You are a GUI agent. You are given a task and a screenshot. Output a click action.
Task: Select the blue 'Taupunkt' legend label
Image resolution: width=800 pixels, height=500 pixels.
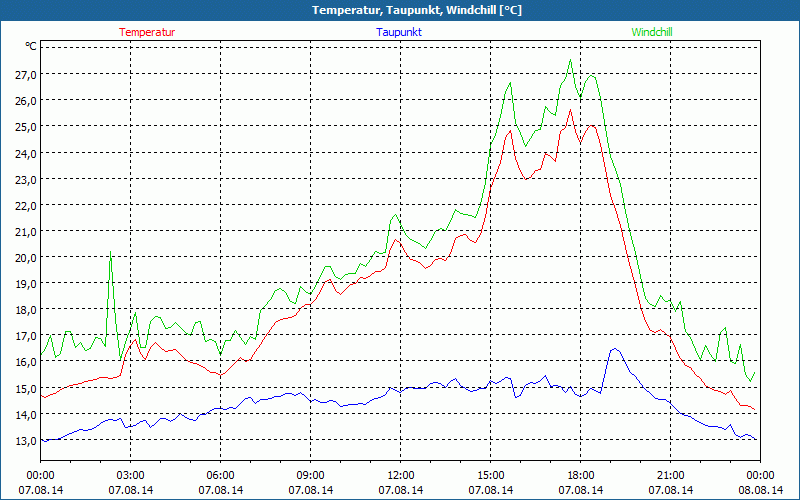(399, 32)
